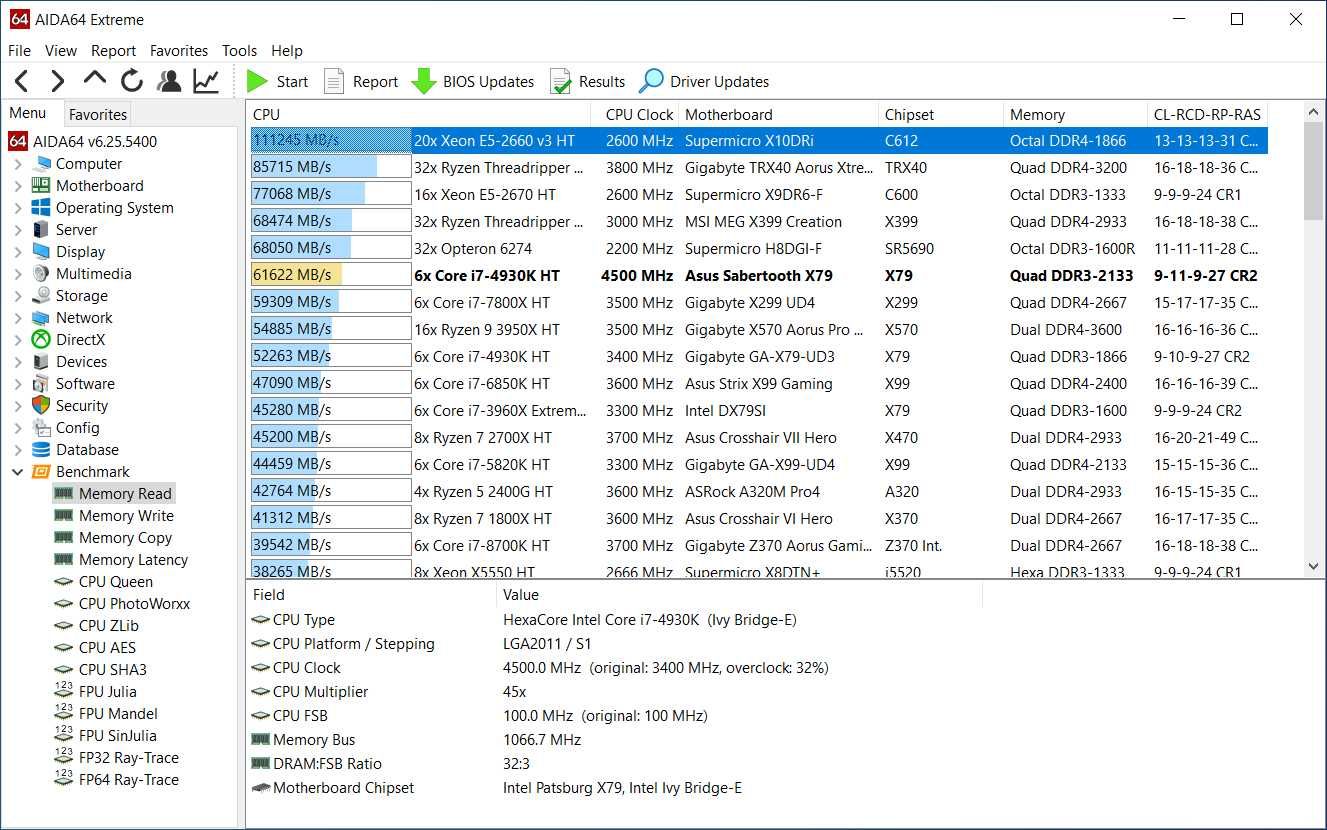Click the Report toolbar button

tap(361, 81)
